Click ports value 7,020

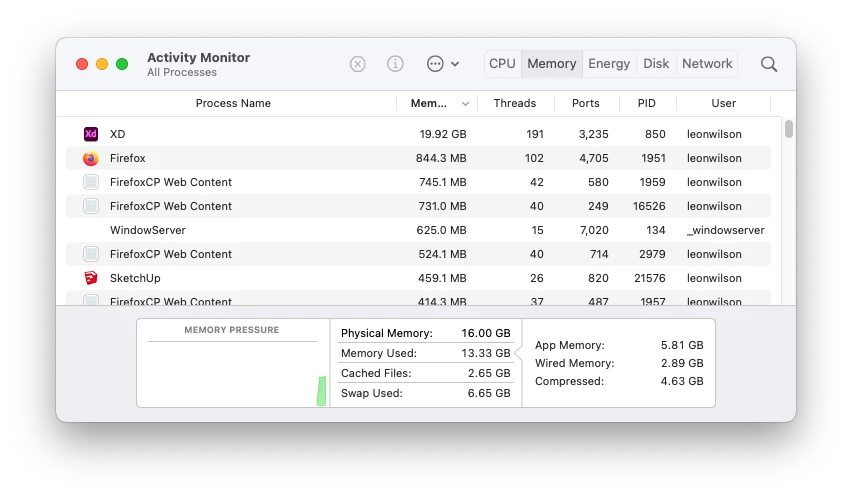pyautogui.click(x=594, y=230)
